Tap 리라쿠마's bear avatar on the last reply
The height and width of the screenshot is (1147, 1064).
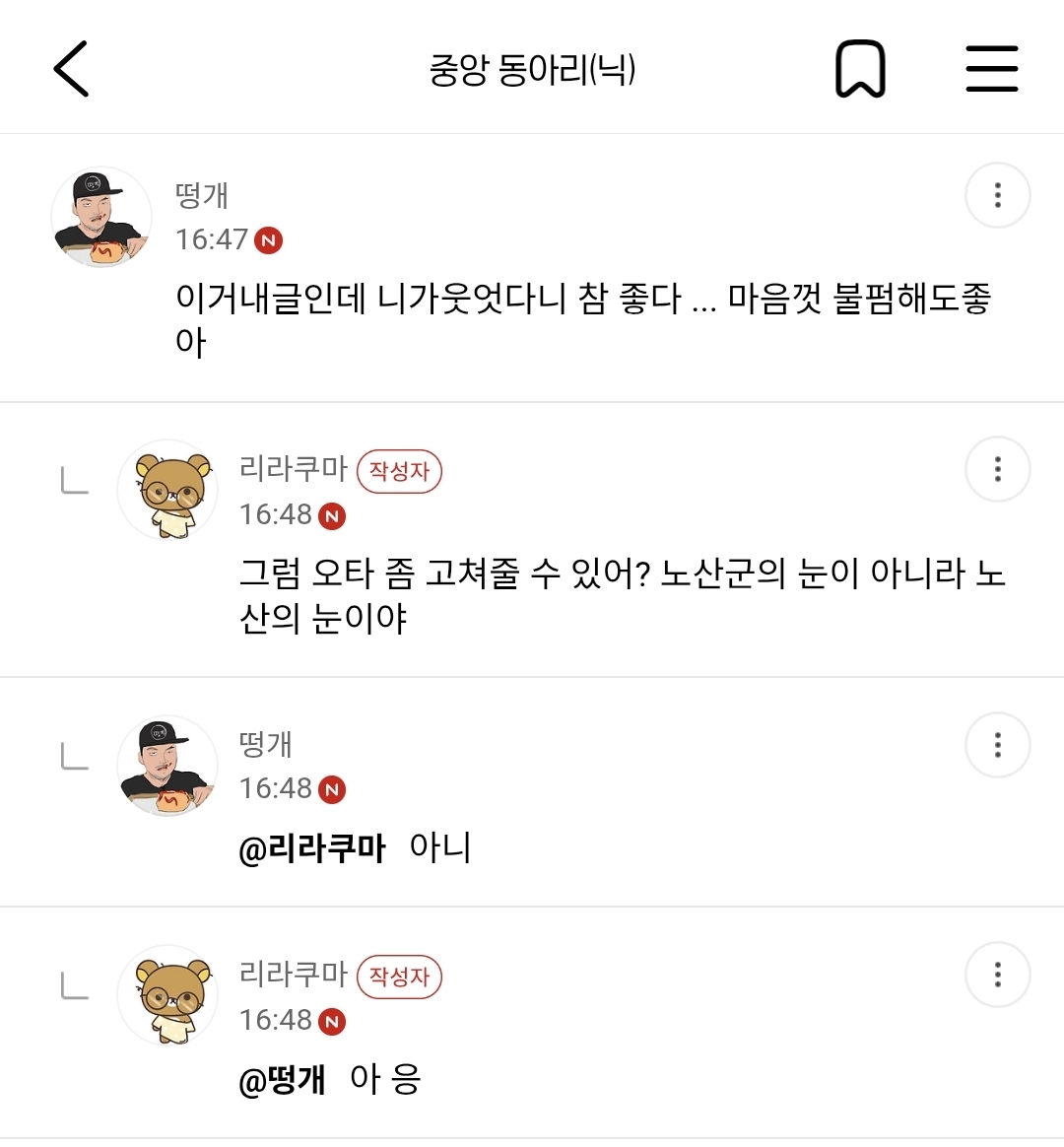pos(168,996)
